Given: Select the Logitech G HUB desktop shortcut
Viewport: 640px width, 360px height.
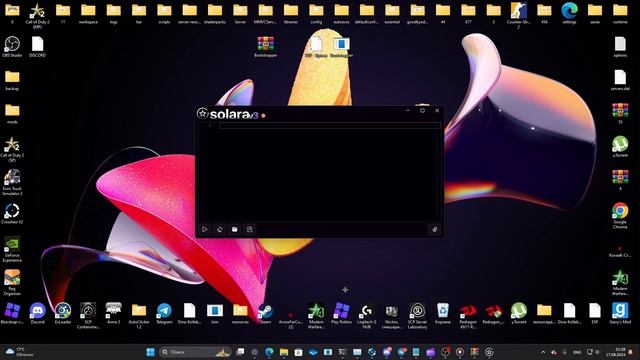Looking at the screenshot, I should coord(367,316).
